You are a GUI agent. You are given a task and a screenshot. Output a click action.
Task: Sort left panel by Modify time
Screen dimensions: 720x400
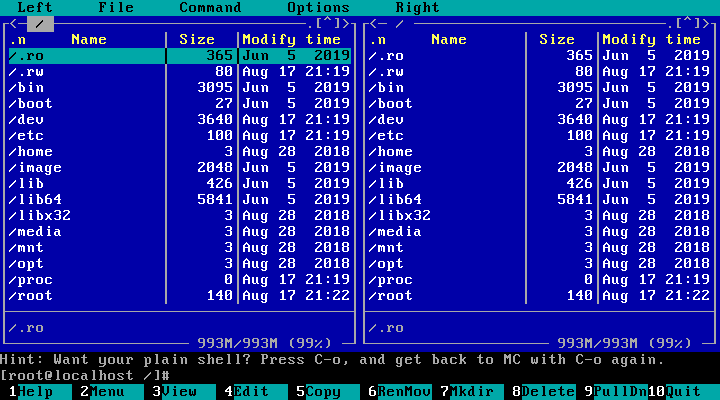[x=292, y=39]
